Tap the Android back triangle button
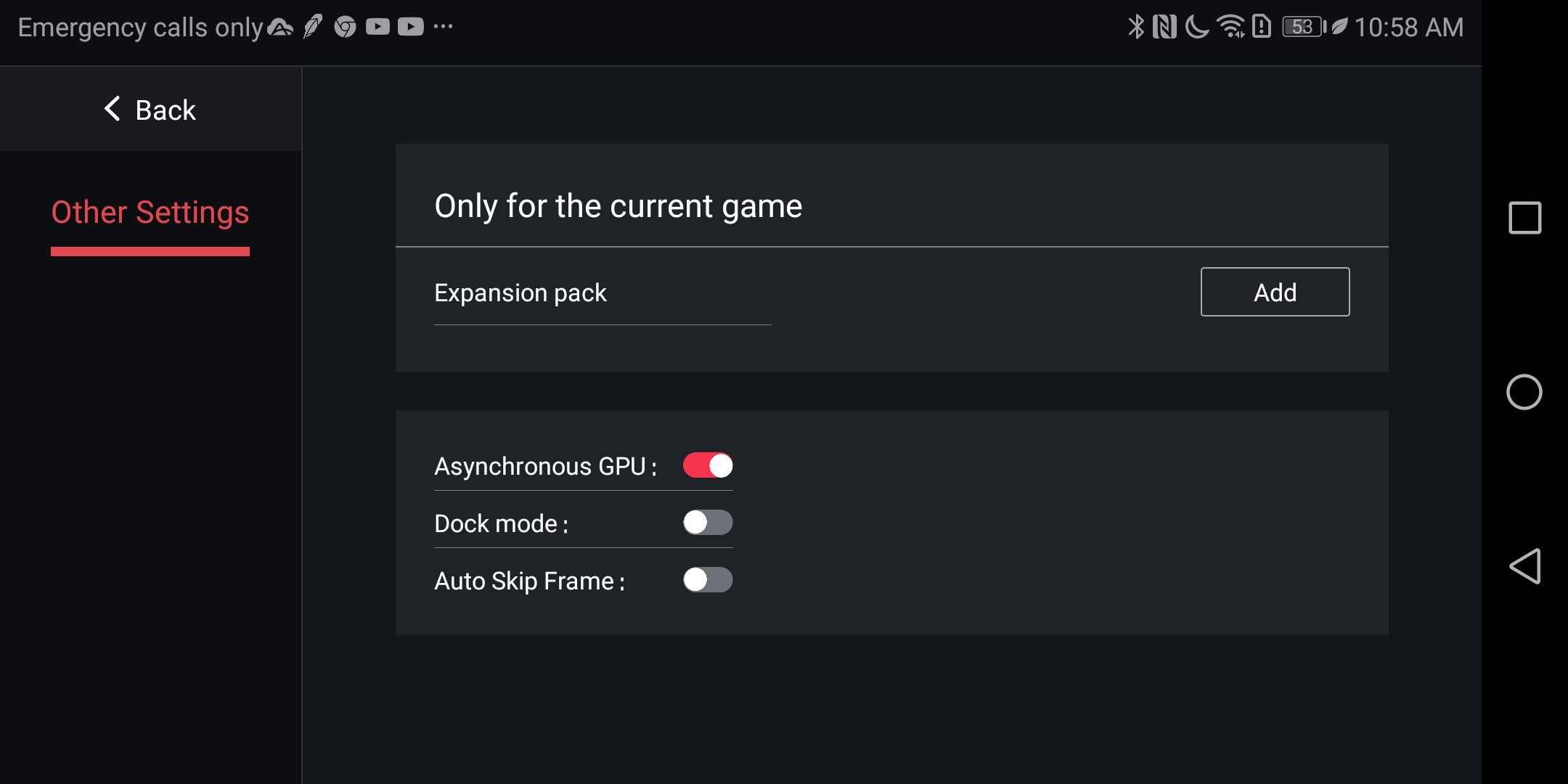 pos(1524,566)
